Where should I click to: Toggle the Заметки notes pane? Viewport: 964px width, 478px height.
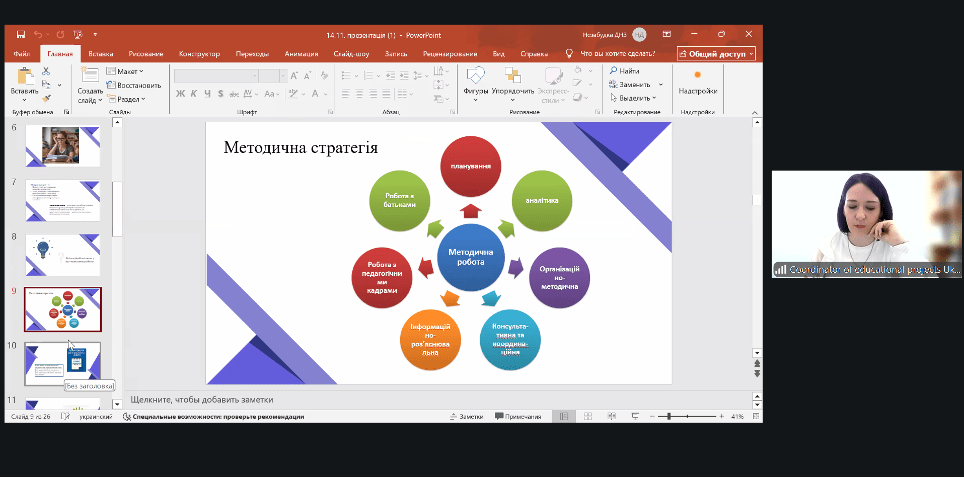(467, 416)
